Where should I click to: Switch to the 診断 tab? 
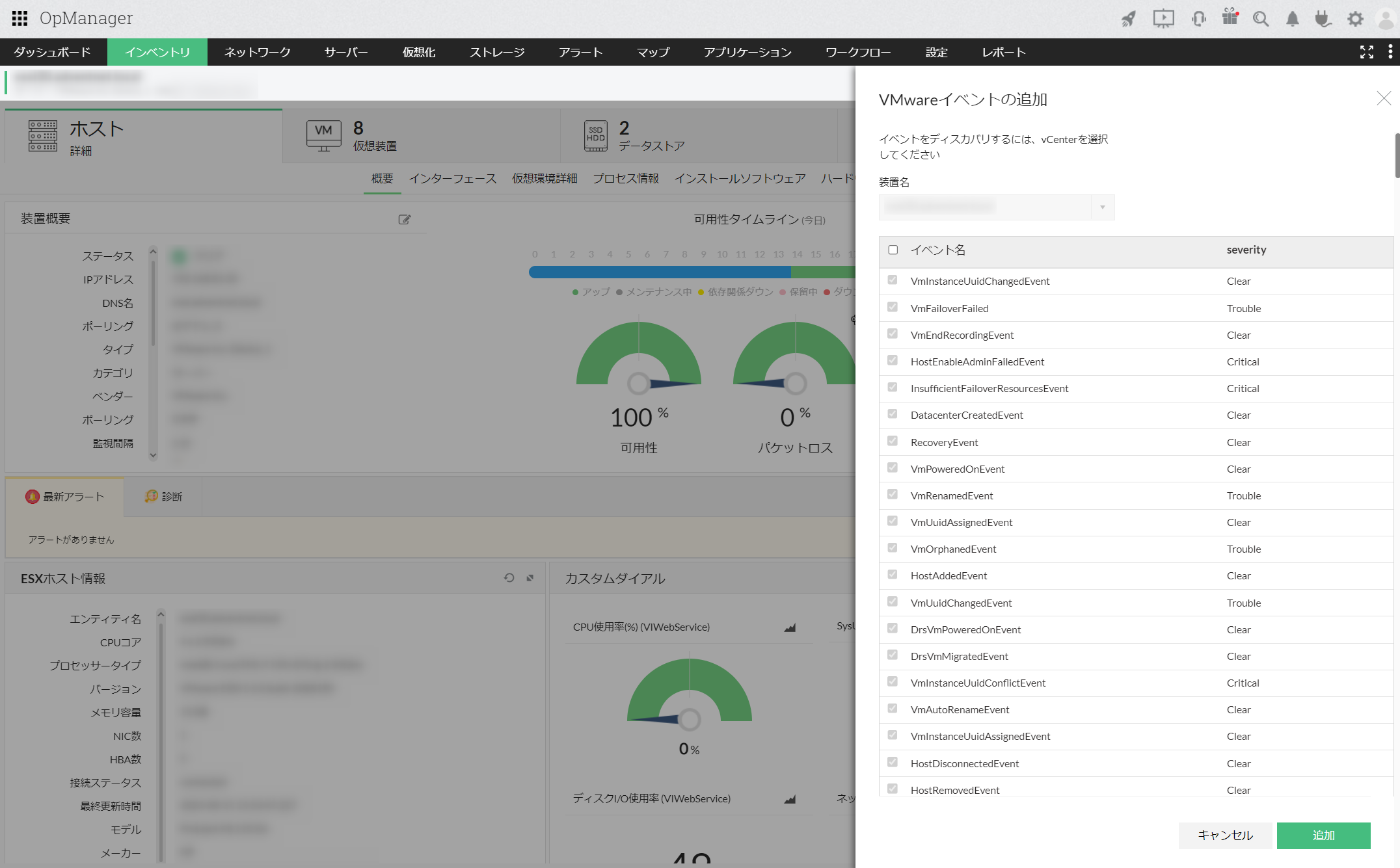click(163, 497)
